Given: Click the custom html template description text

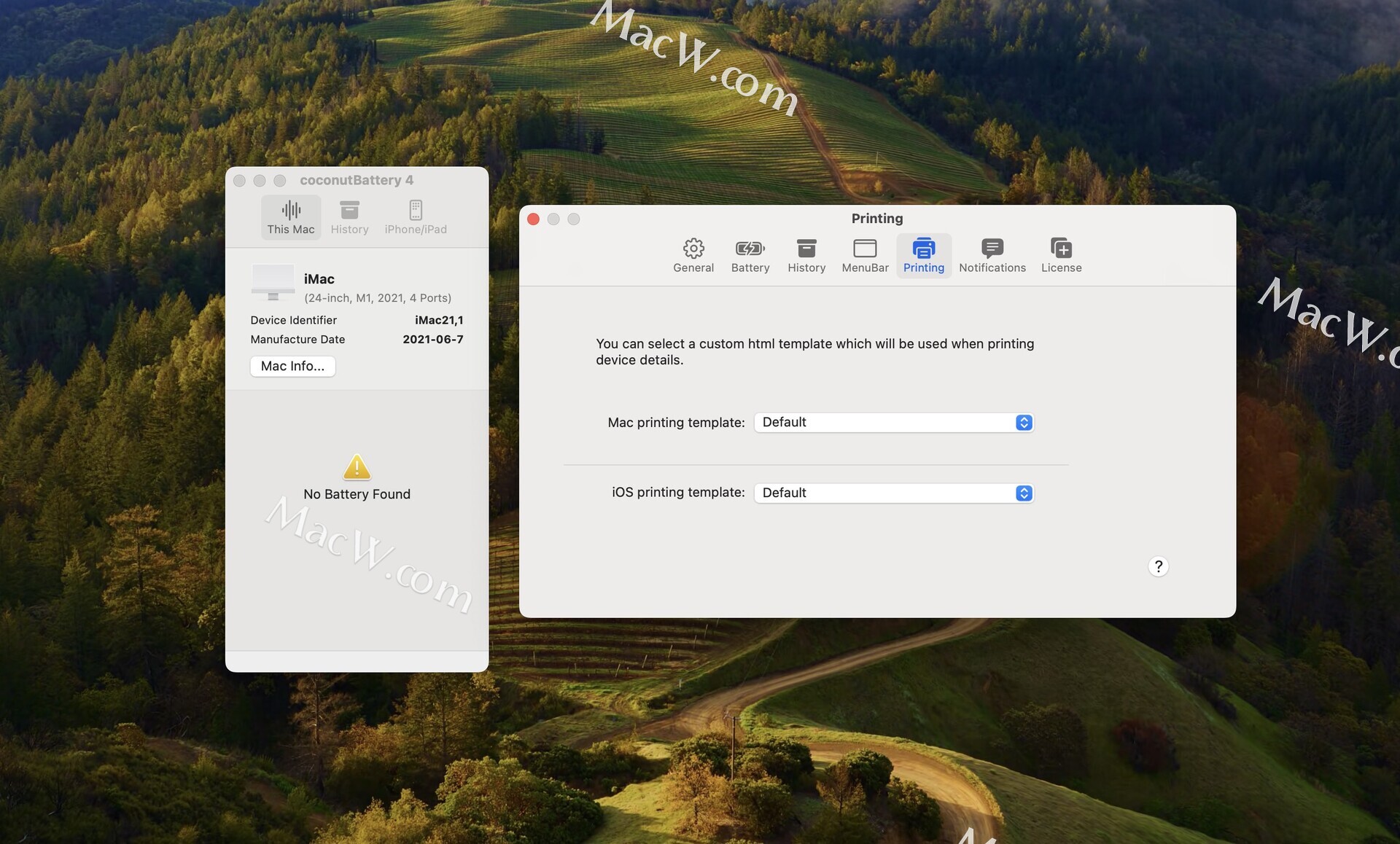Looking at the screenshot, I should pos(814,351).
